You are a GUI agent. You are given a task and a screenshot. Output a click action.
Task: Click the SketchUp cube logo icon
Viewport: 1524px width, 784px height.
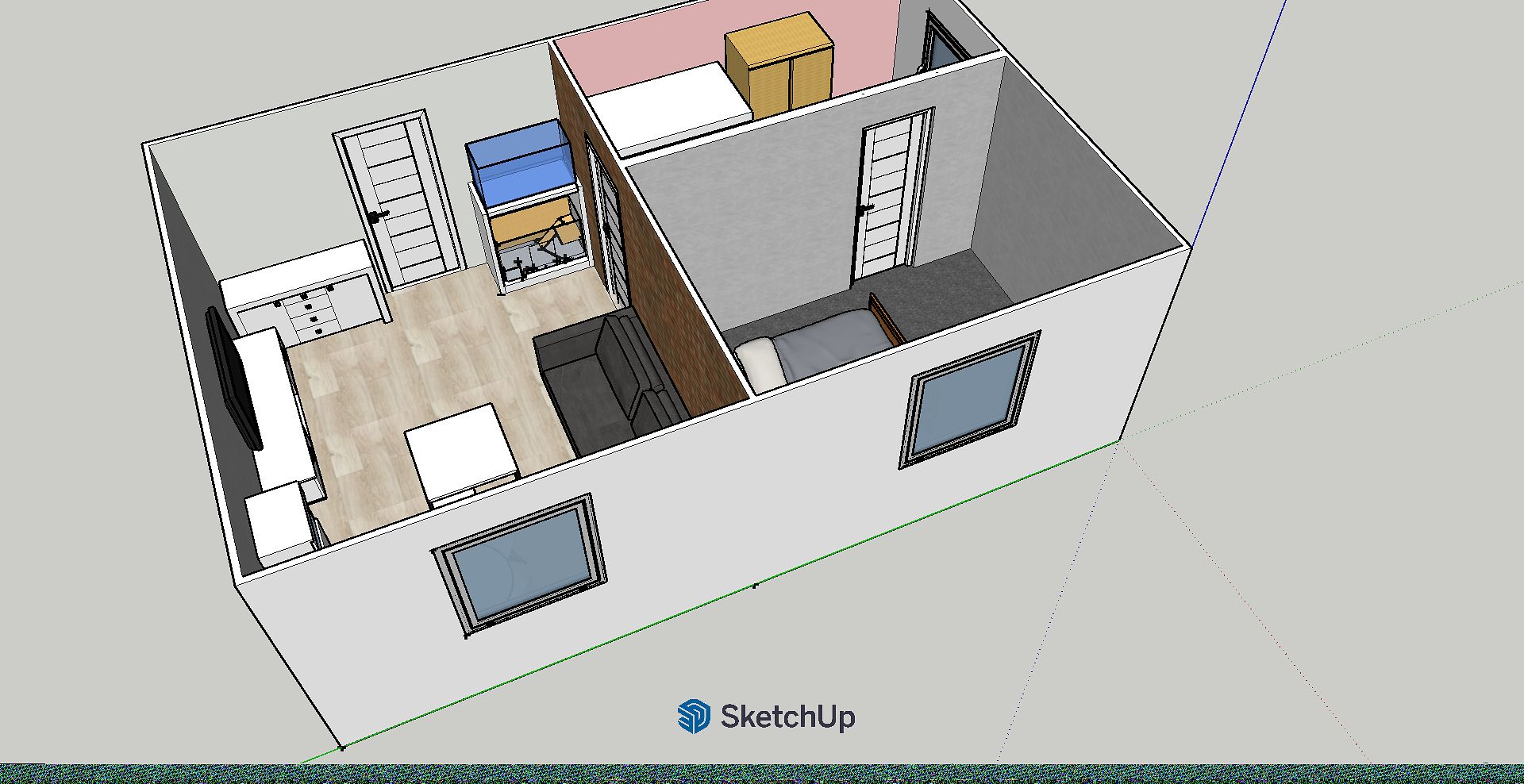tap(693, 717)
